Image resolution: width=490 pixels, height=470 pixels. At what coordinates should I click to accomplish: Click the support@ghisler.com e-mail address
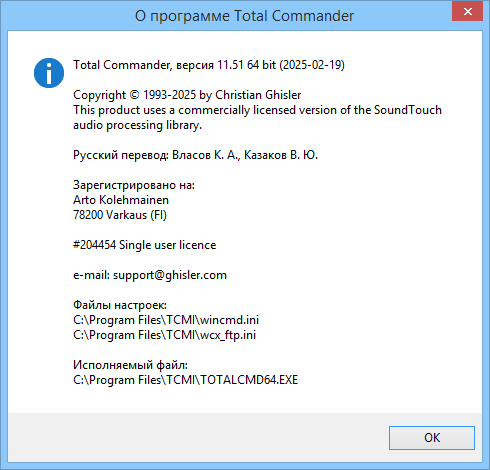[170, 275]
